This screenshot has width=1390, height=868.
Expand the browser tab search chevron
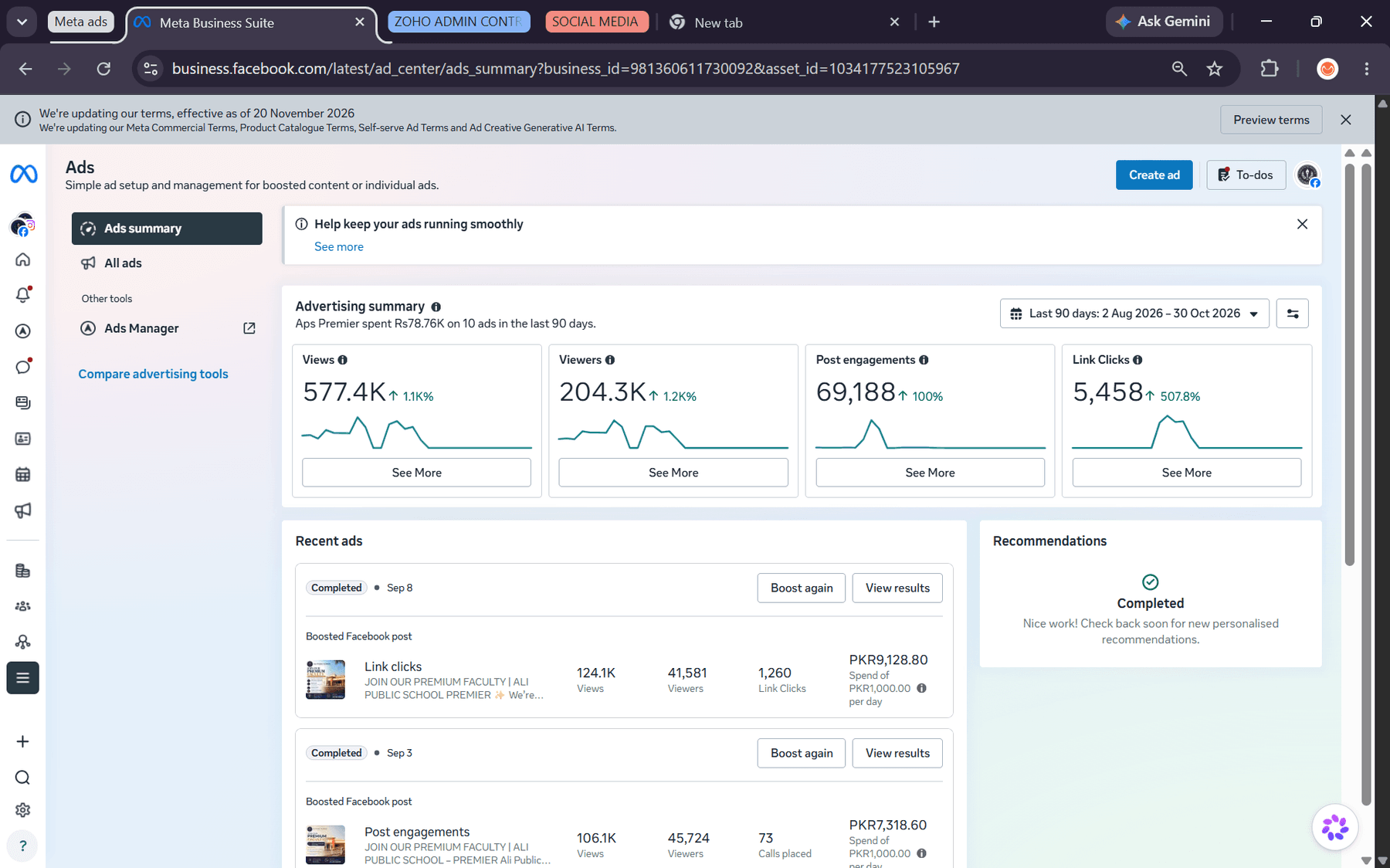coord(22,22)
